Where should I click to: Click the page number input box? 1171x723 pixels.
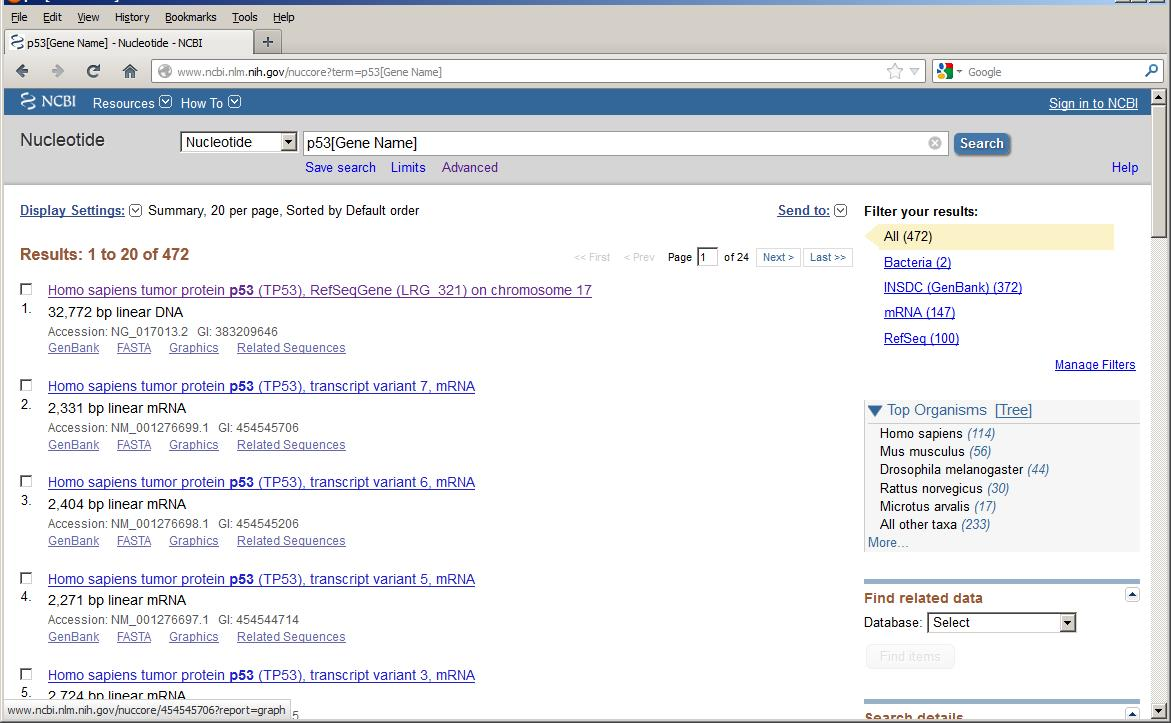click(707, 257)
